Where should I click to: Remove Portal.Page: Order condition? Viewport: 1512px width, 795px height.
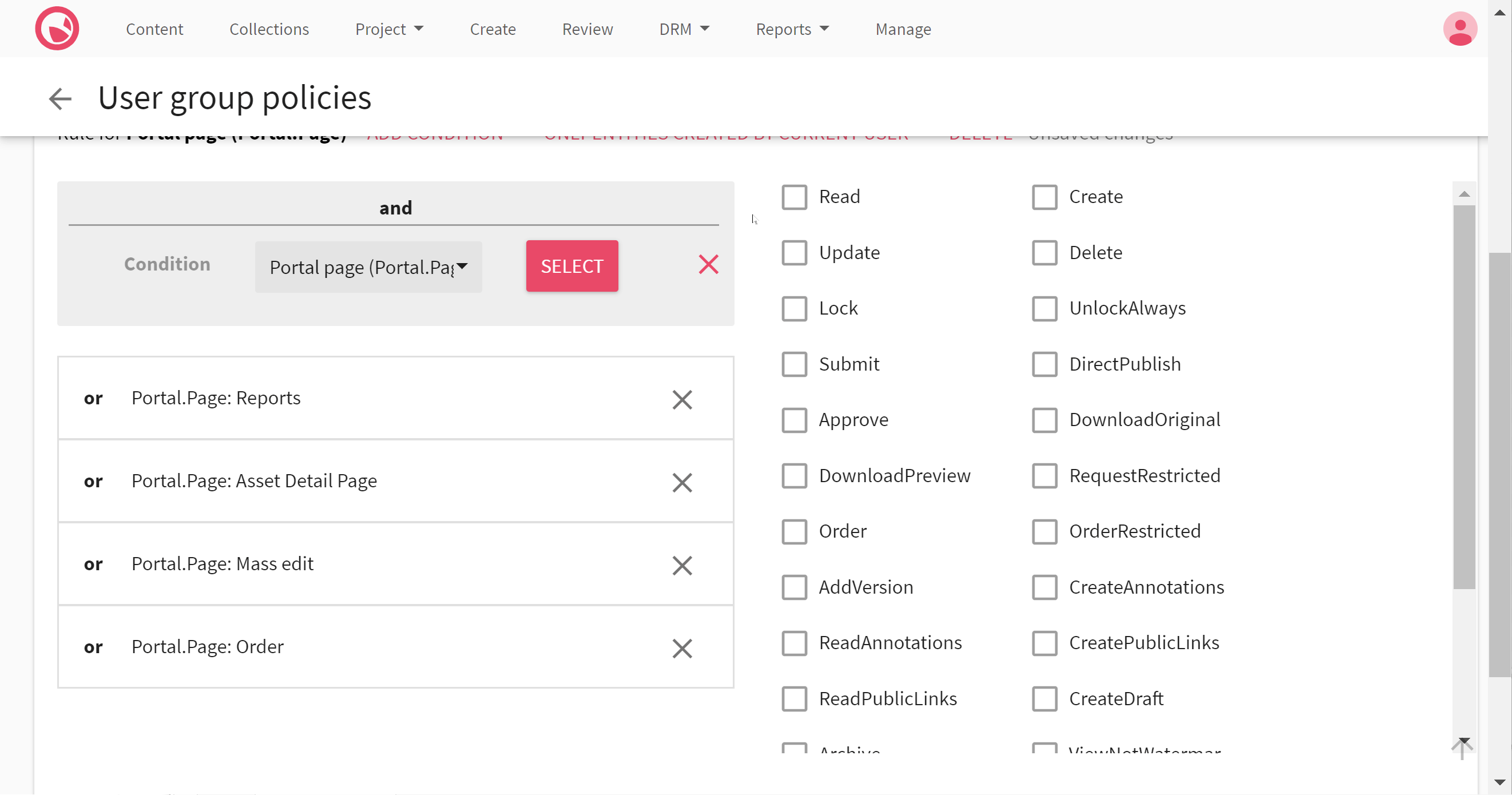[683, 647]
